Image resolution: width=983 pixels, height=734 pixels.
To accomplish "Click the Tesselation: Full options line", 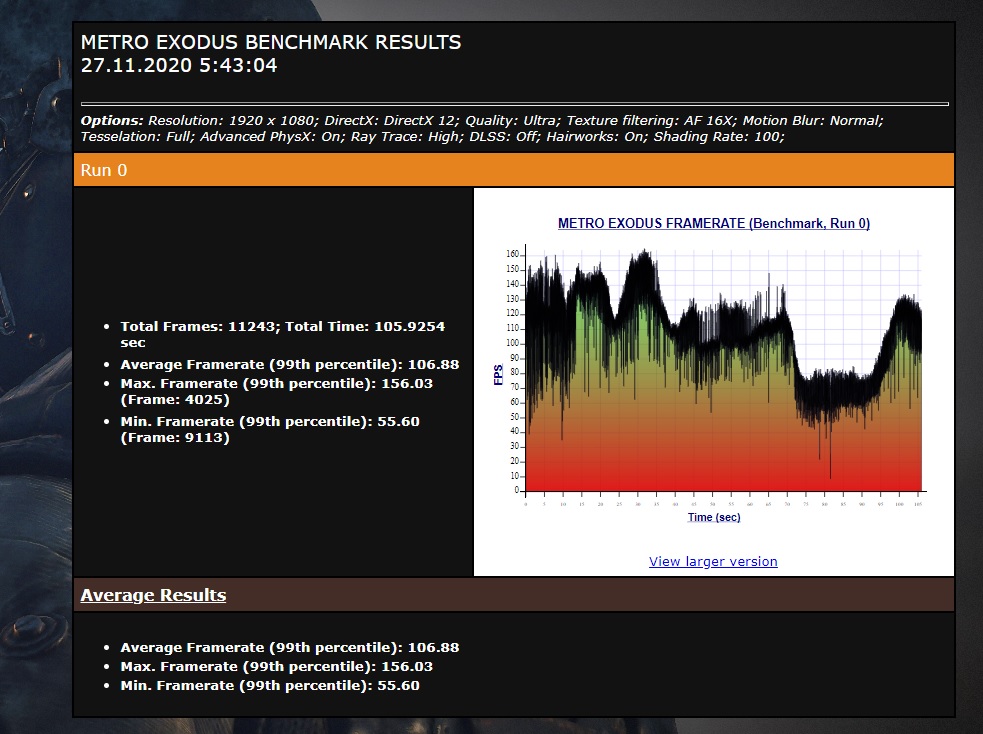I will [433, 137].
